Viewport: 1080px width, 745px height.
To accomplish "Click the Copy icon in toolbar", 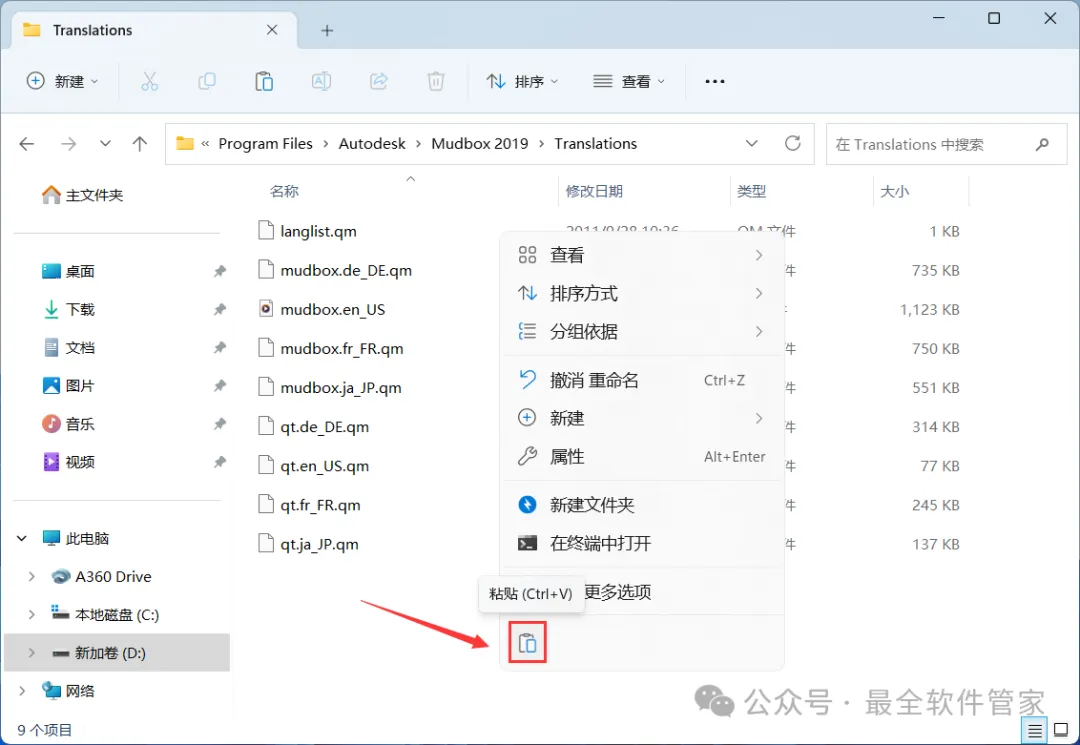I will pyautogui.click(x=207, y=81).
